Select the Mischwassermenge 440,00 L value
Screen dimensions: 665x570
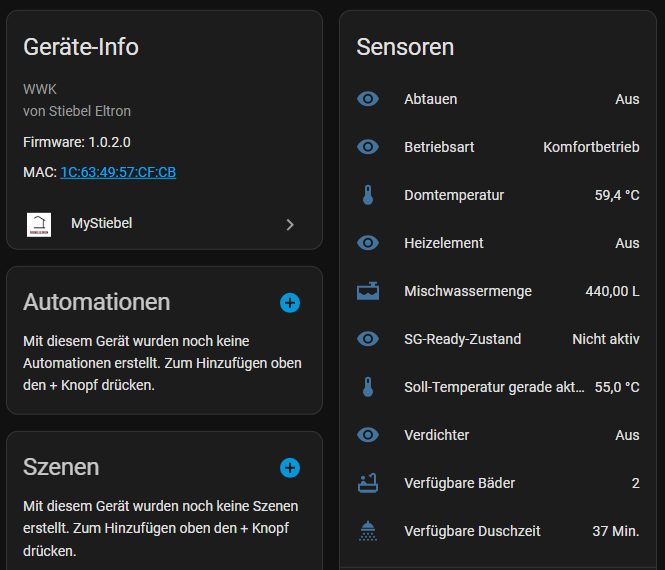612,291
